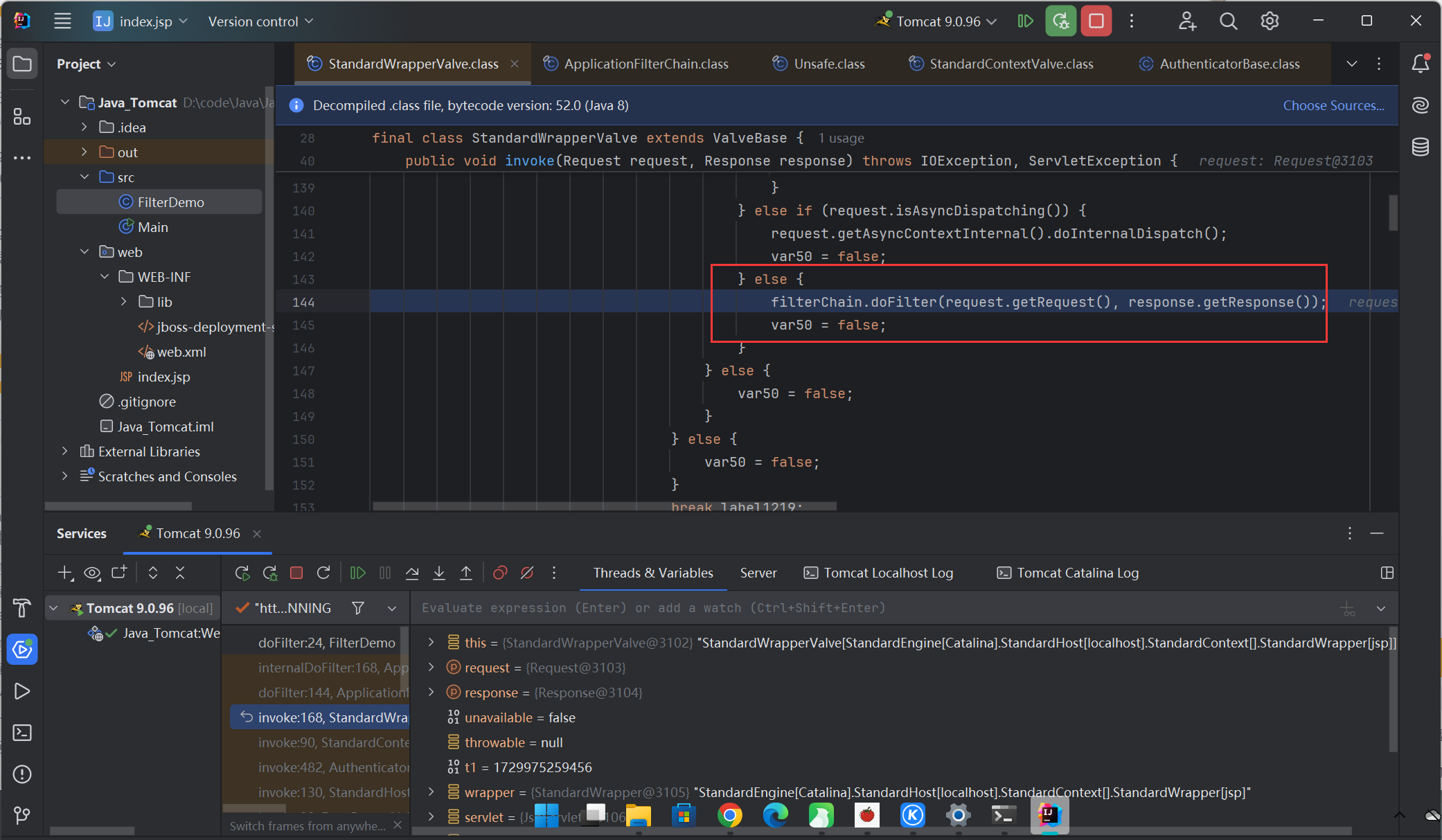Open the index.jsp project dropdown
The height and width of the screenshot is (840, 1442).
[141, 21]
